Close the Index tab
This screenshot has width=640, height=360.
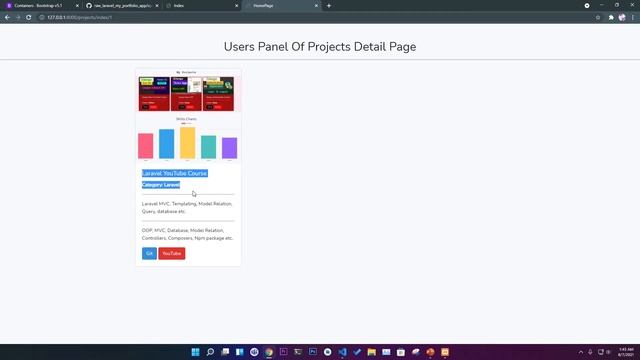coord(236,6)
